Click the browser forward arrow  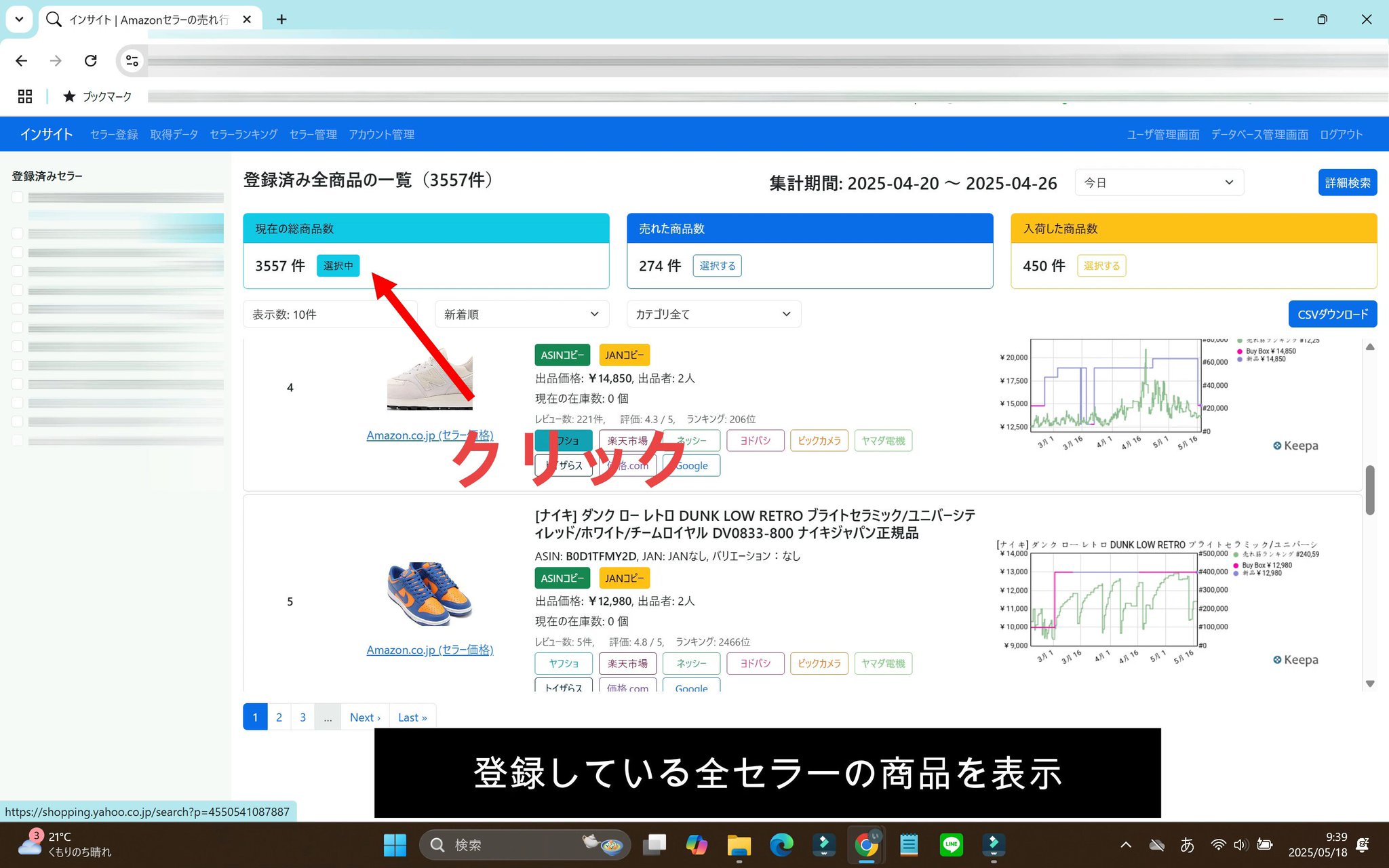pos(56,61)
